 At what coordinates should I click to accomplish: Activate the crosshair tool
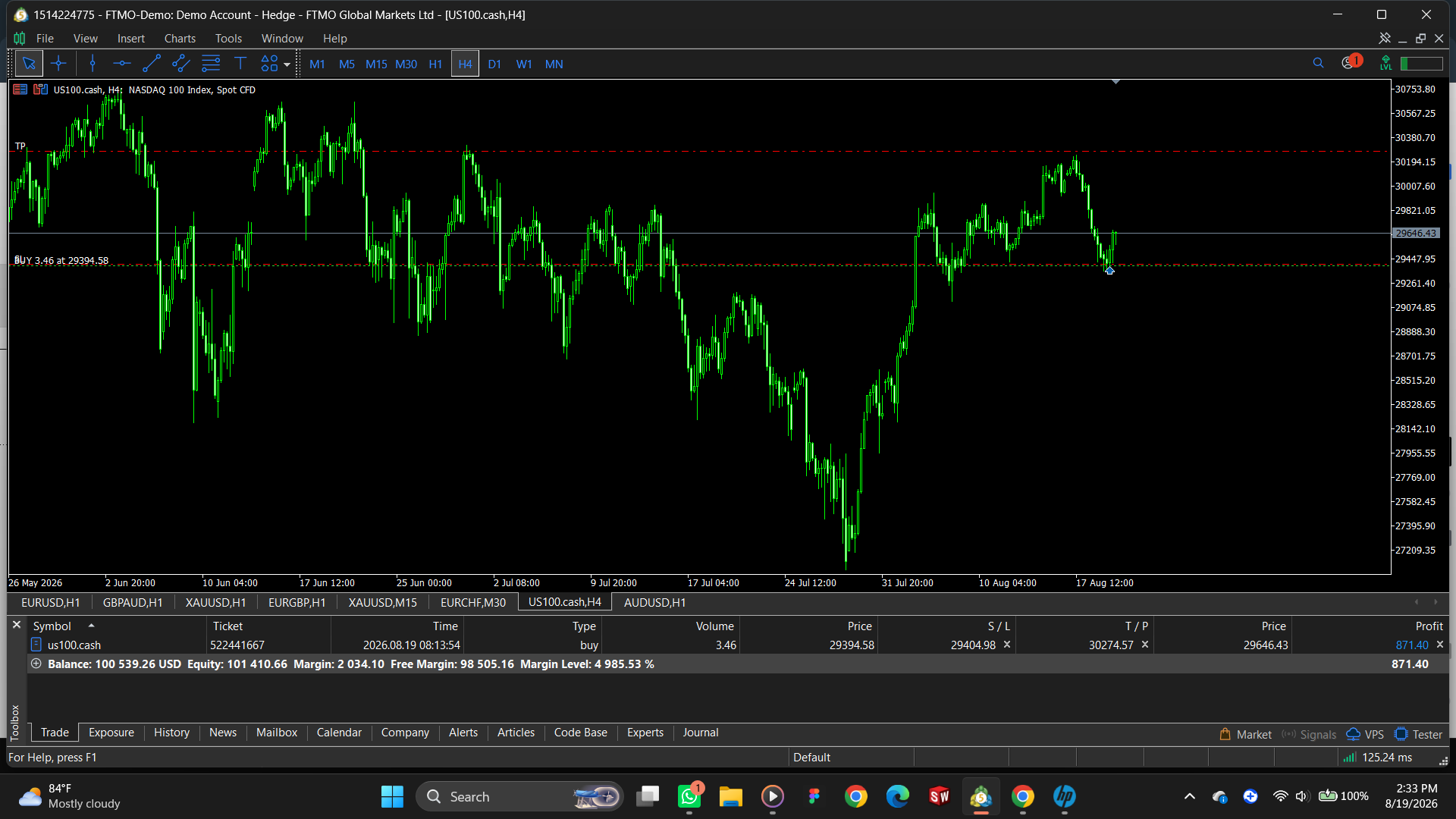click(x=58, y=64)
